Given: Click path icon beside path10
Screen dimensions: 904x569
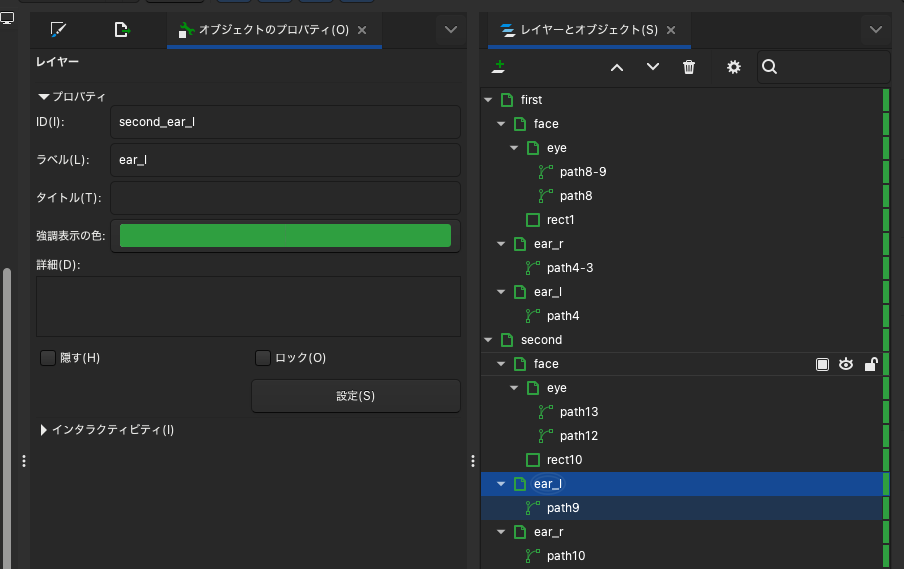Looking at the screenshot, I should (533, 556).
